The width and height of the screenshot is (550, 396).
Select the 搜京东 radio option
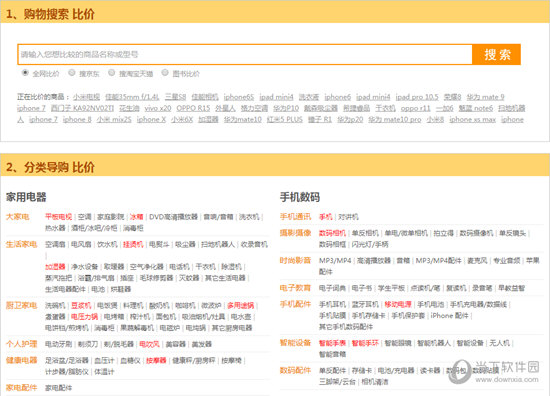pyautogui.click(x=72, y=73)
